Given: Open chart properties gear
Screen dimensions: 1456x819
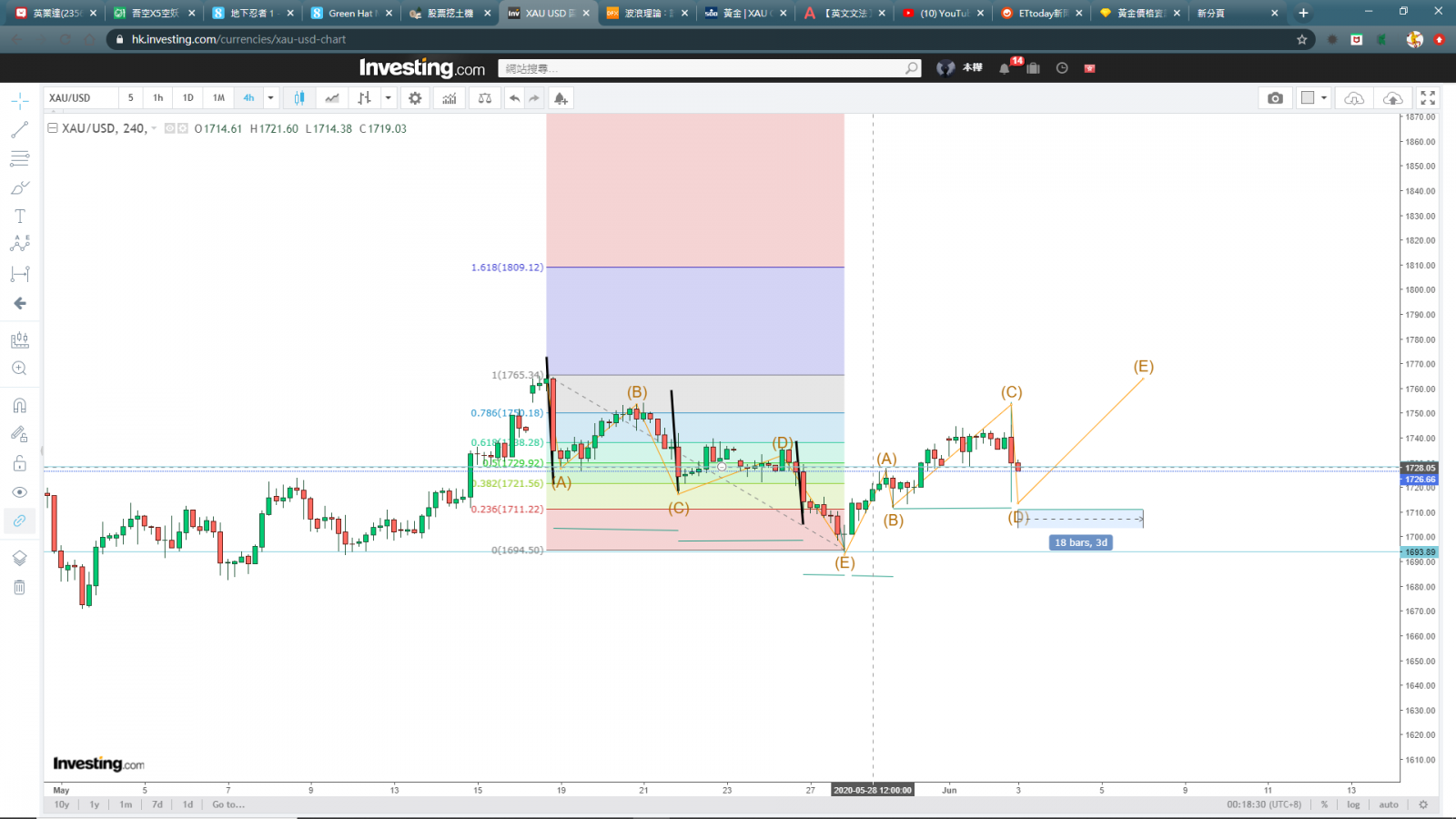Looking at the screenshot, I should 415,98.
